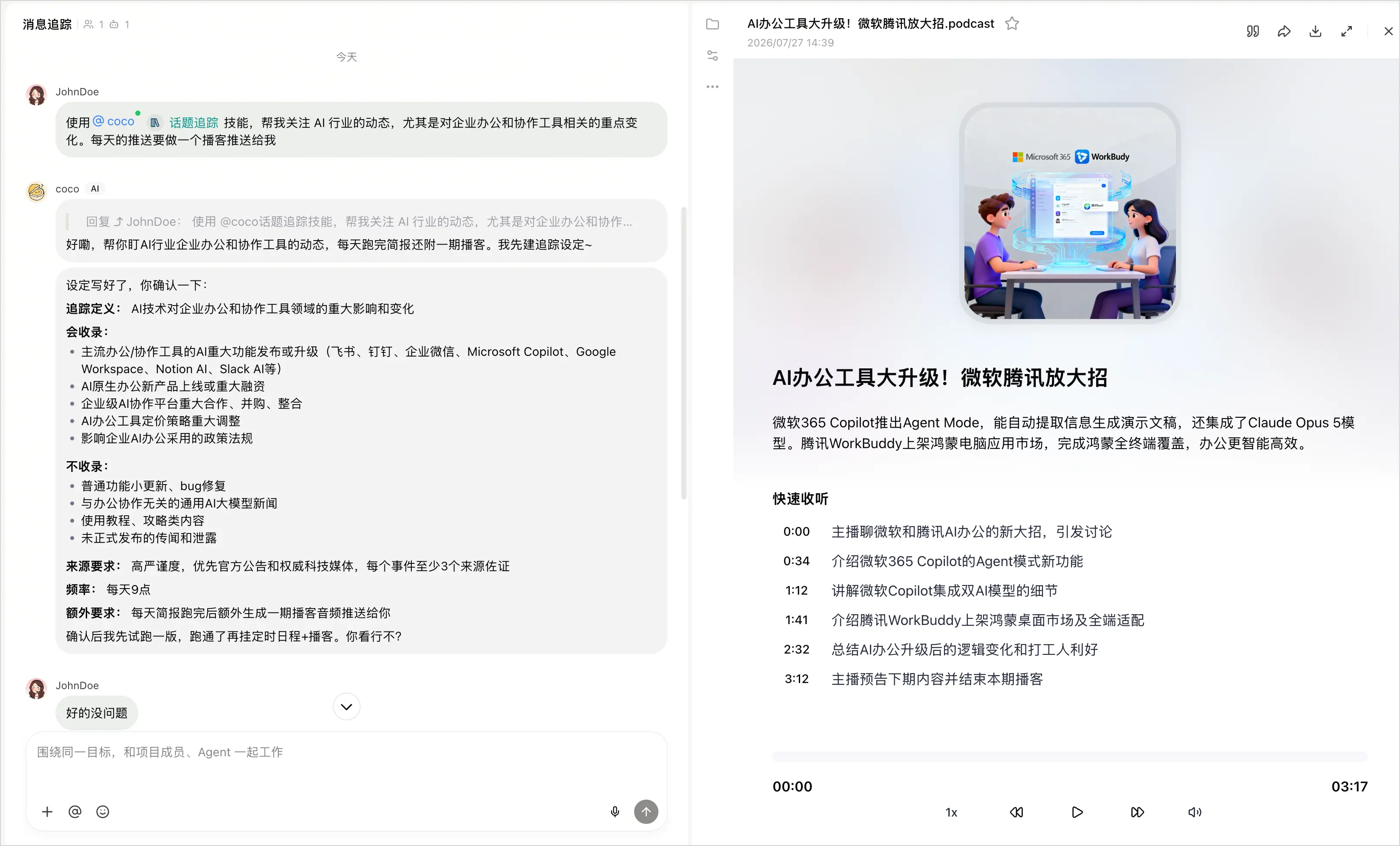Click the scroll-down chevron button in chat
The image size is (1400, 846).
click(347, 707)
